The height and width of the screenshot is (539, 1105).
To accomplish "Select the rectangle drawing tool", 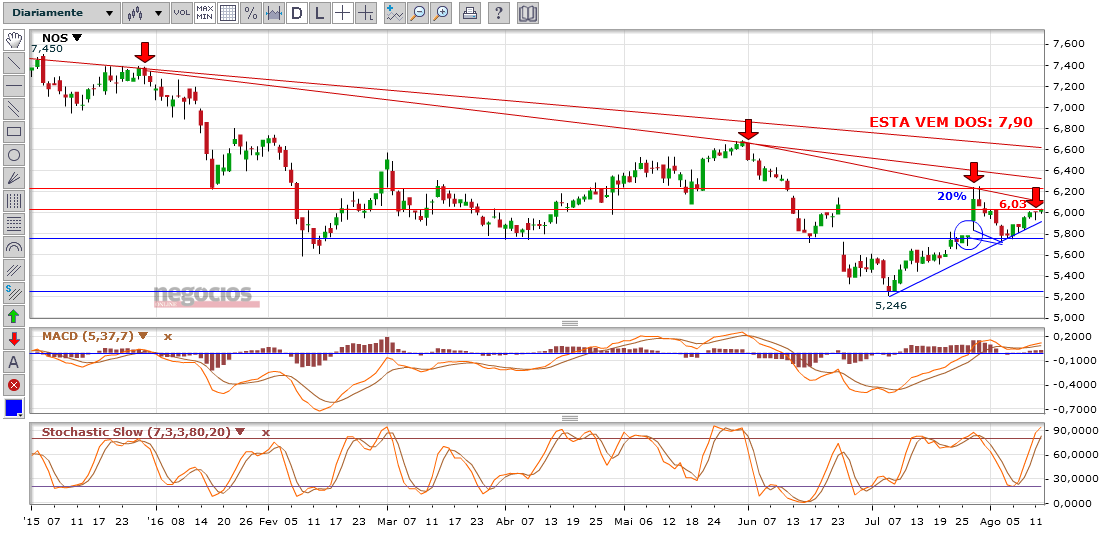I will (x=14, y=131).
